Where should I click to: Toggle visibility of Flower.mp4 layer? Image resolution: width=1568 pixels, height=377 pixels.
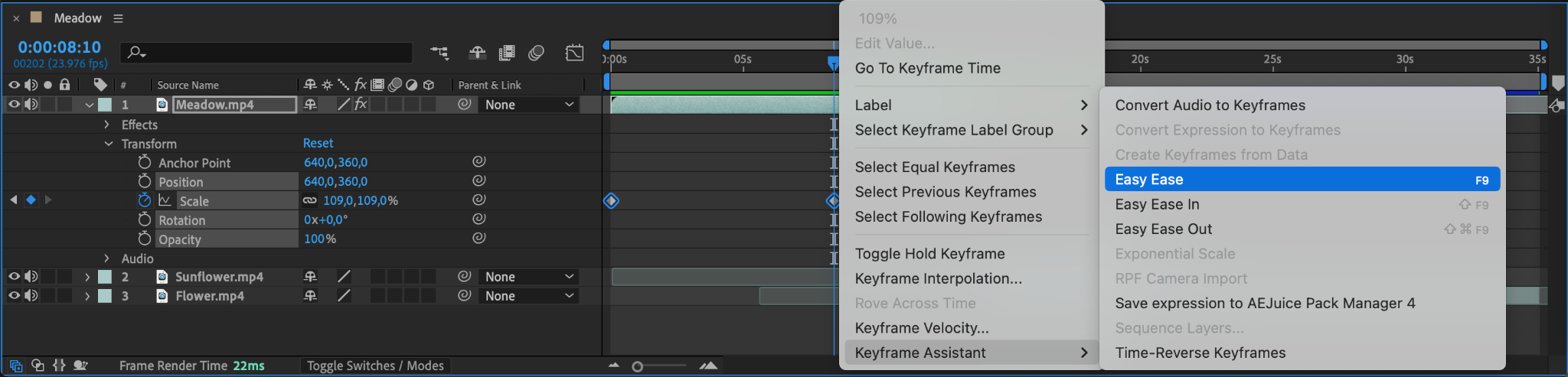pos(14,296)
